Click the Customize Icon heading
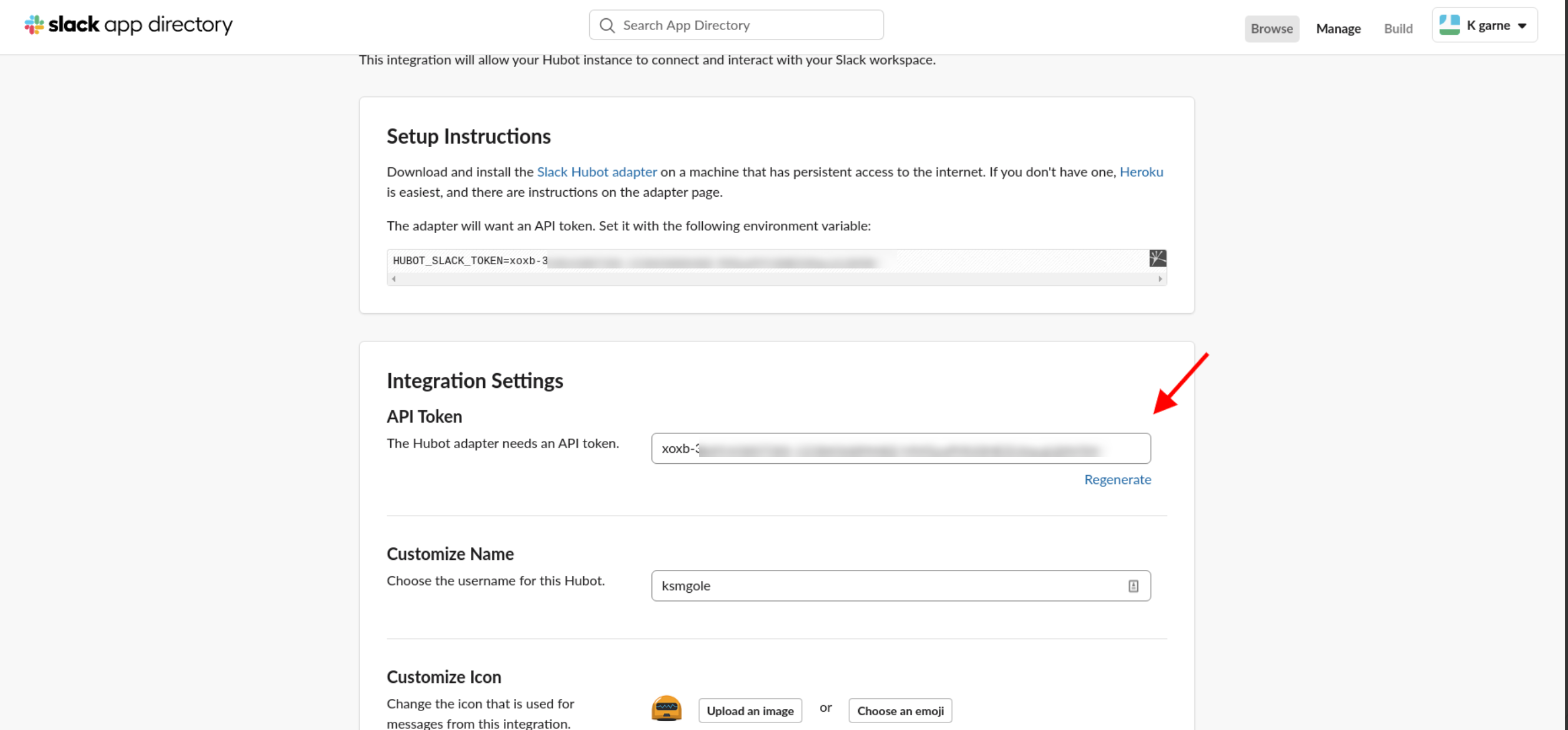 coord(443,676)
